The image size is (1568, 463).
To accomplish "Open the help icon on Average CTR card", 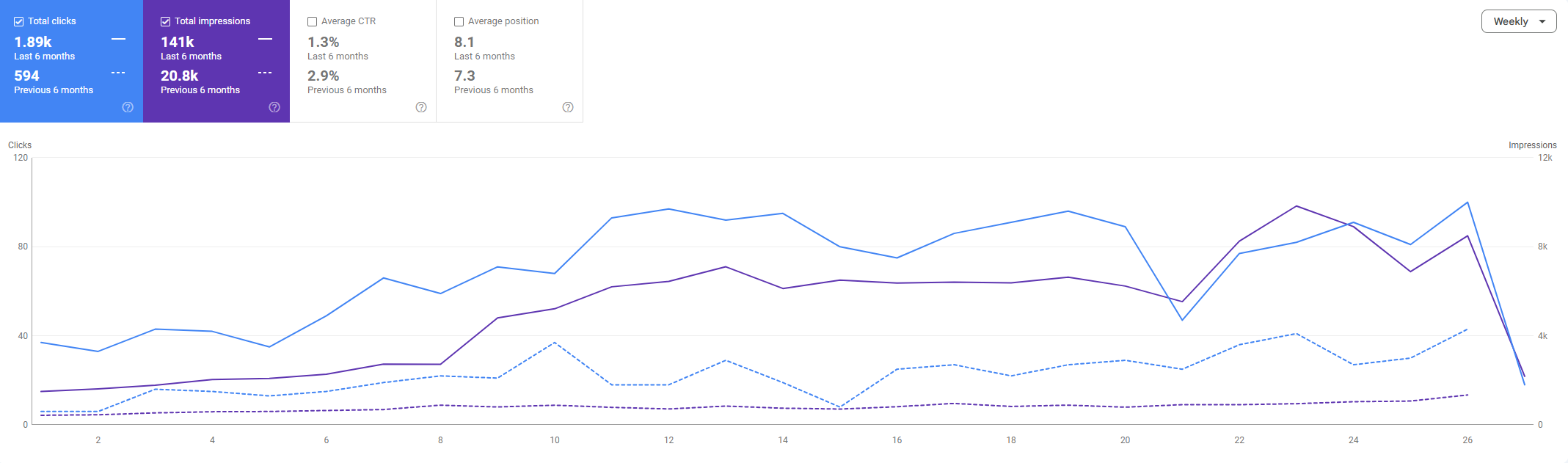I will [x=420, y=107].
